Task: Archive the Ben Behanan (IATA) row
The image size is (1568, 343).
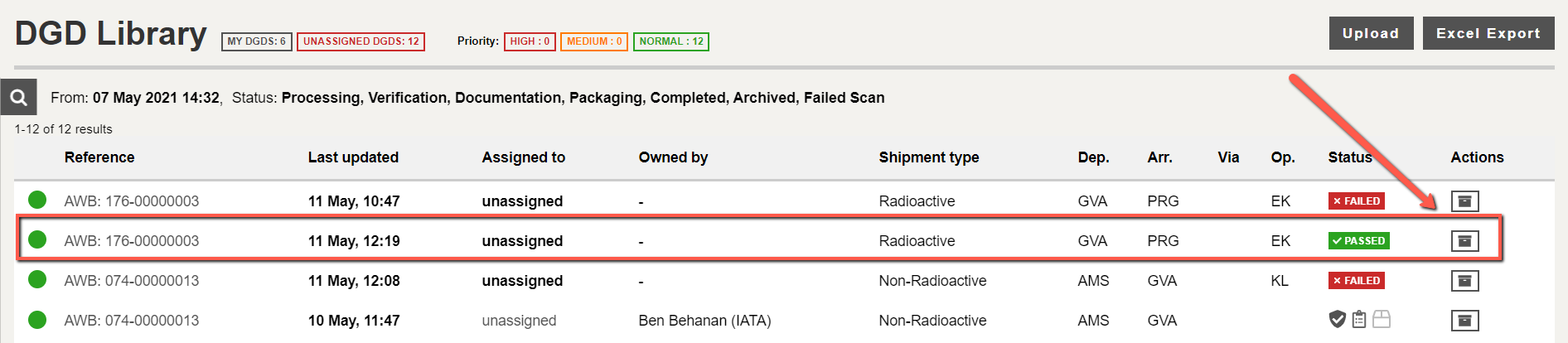Action: point(1464,321)
